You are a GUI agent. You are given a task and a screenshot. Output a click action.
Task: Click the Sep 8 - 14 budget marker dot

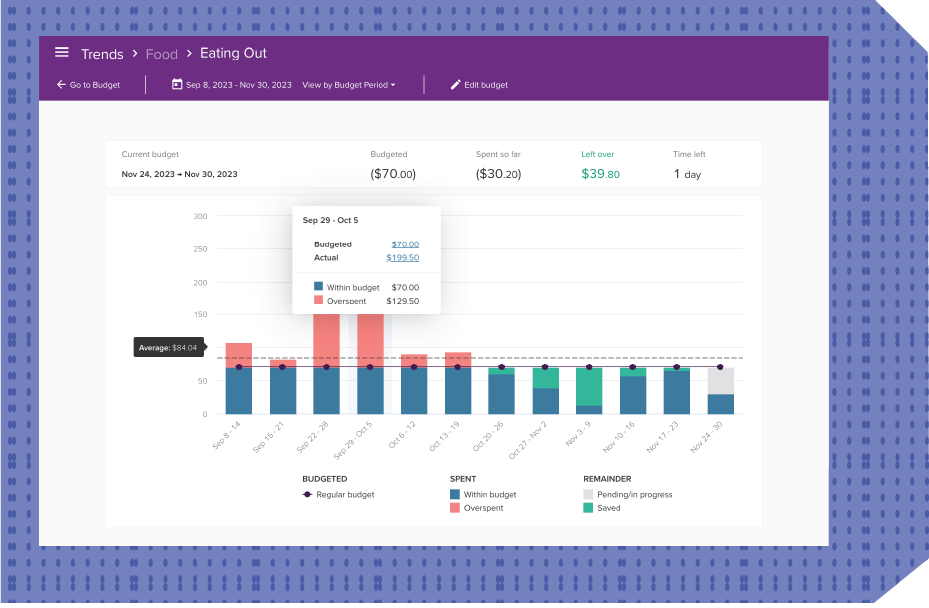[x=238, y=367]
